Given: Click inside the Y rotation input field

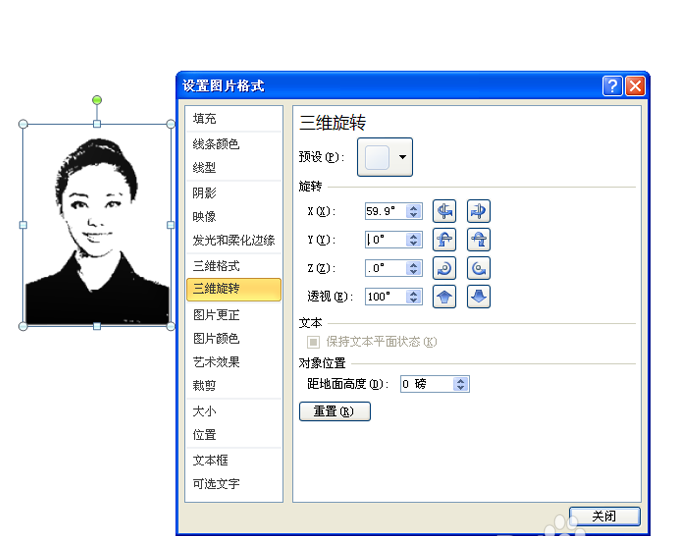Looking at the screenshot, I should [386, 240].
